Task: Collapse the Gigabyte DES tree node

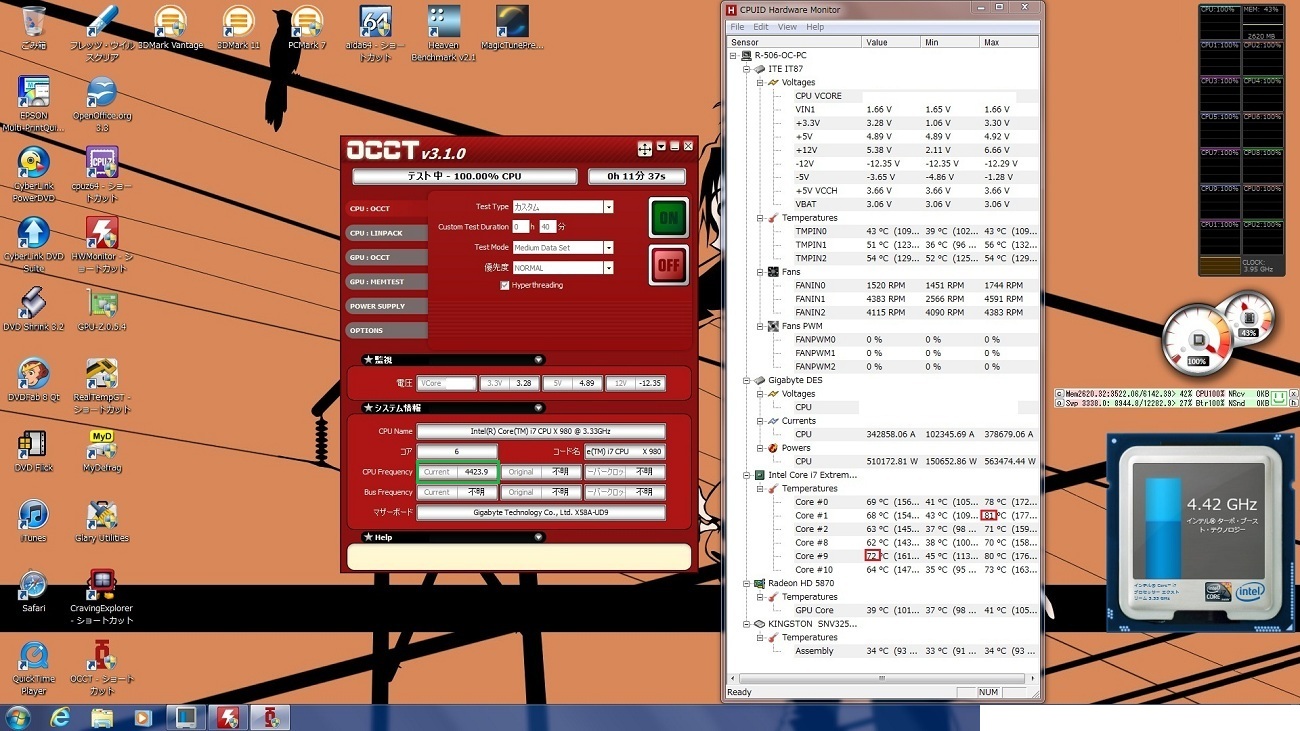Action: click(746, 380)
